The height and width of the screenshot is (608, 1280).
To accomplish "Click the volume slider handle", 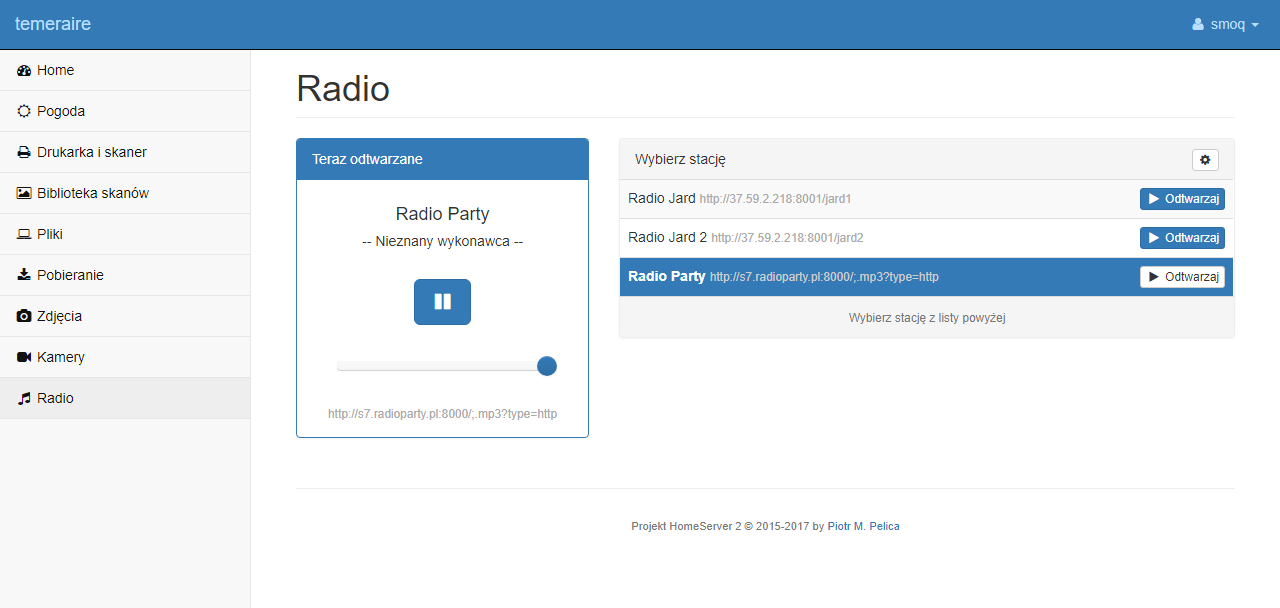I will pyautogui.click(x=547, y=366).
